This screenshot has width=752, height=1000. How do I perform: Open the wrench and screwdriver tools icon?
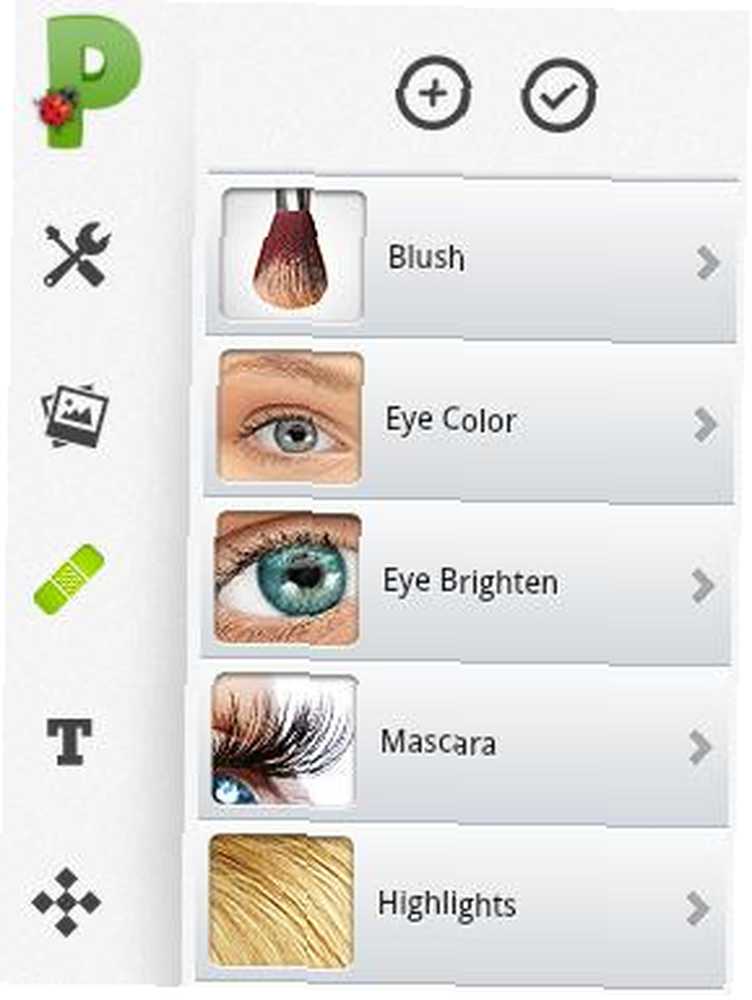click(x=77, y=254)
